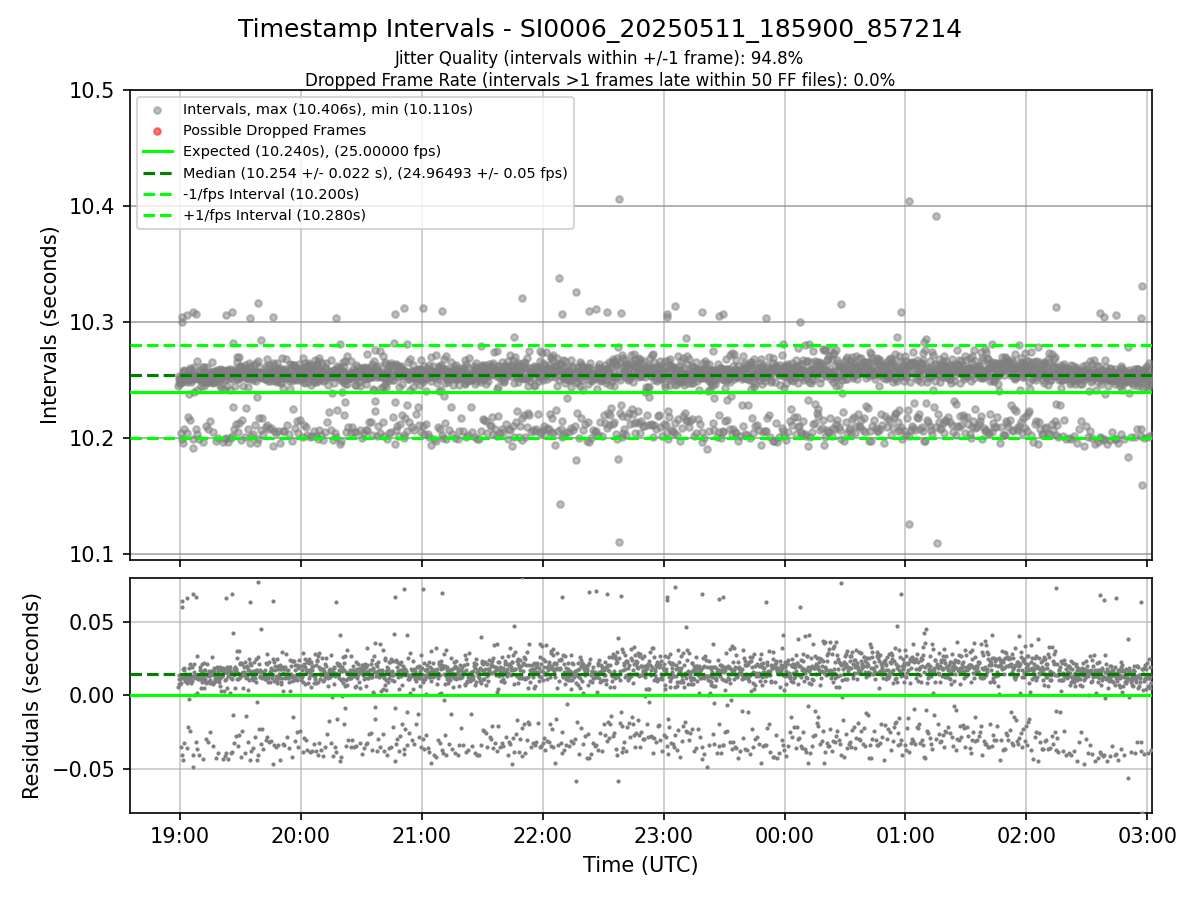Click the lowest outlier point near 10.110s
The height and width of the screenshot is (900, 1200).
937,543
